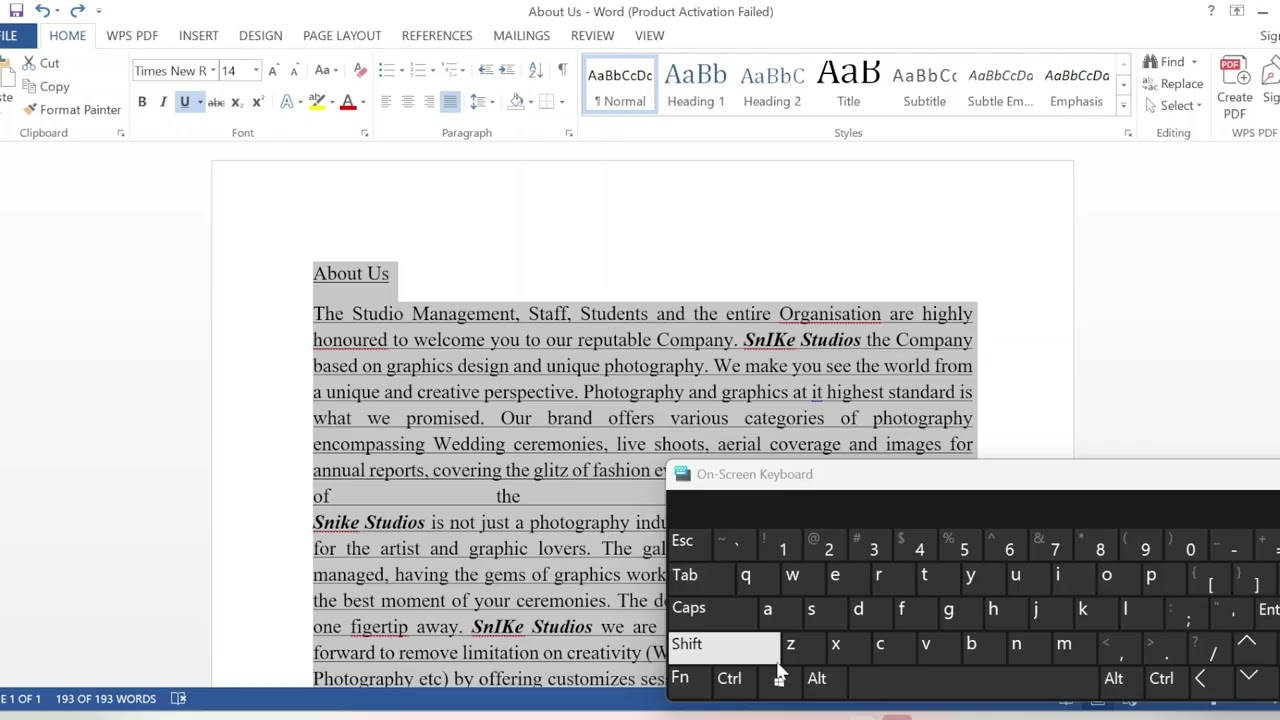This screenshot has height=720, width=1280.
Task: Click the paragraph Shading paint bucket
Action: point(516,102)
